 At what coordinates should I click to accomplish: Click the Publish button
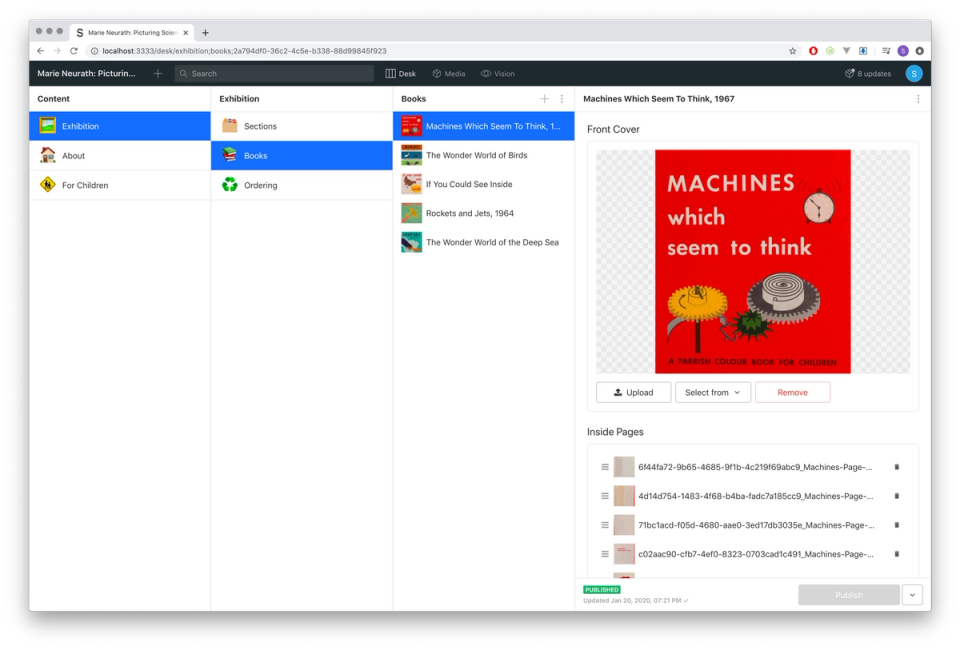[x=849, y=595]
